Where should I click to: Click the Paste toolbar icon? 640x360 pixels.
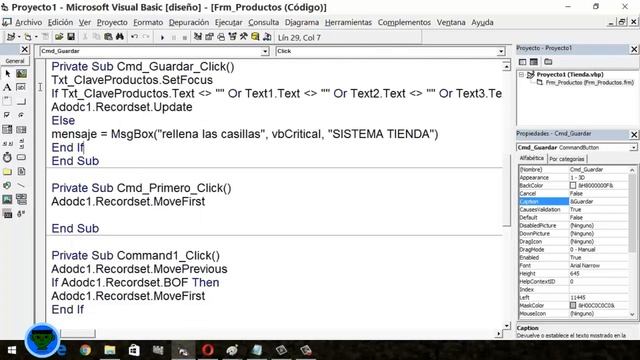click(x=108, y=37)
